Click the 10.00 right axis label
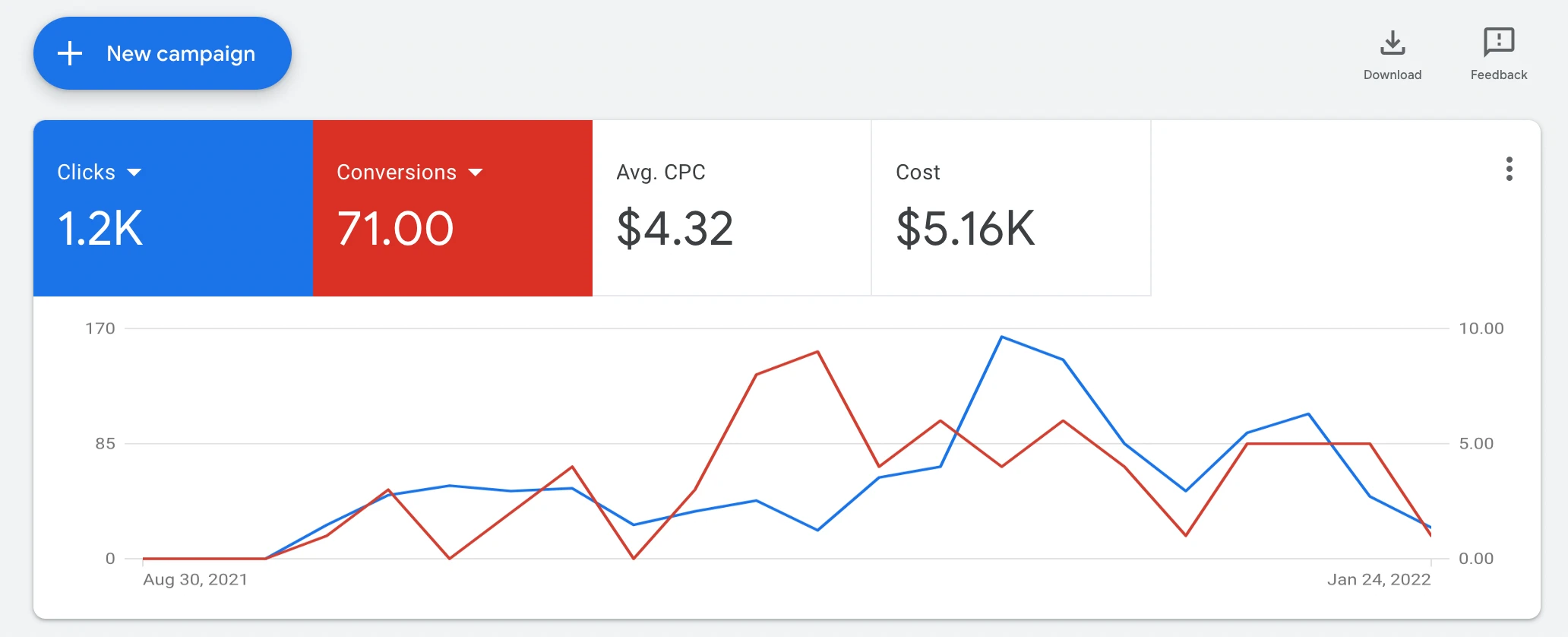Image resolution: width=1568 pixels, height=637 pixels. (1481, 328)
